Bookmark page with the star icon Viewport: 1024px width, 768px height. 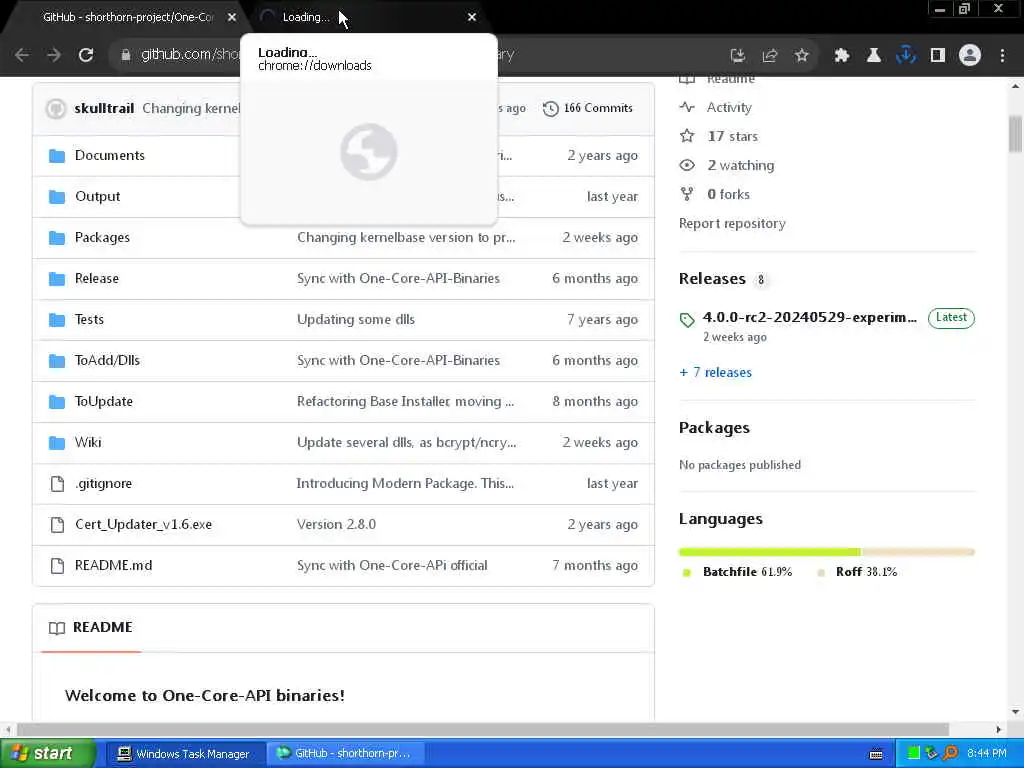click(x=801, y=56)
